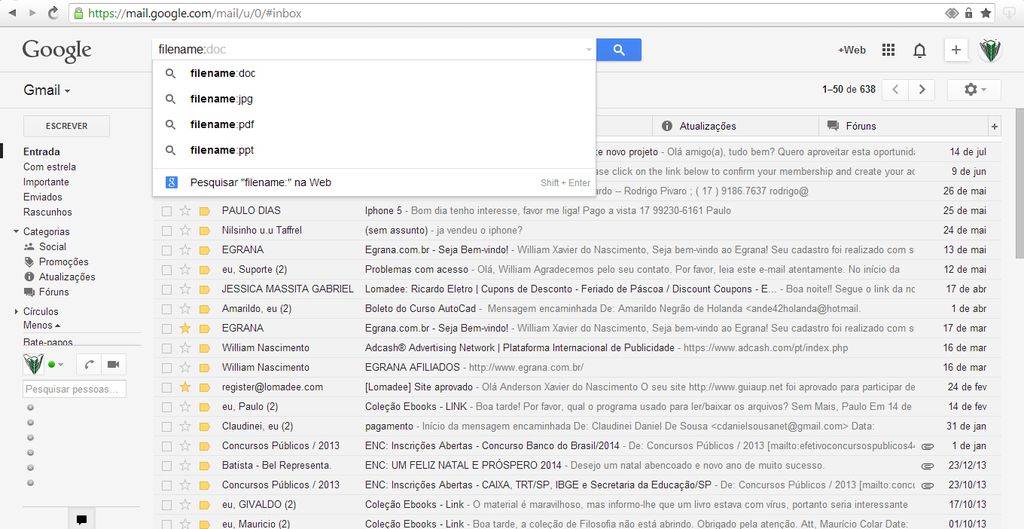Open Promoções category in sidebar

click(x=63, y=261)
